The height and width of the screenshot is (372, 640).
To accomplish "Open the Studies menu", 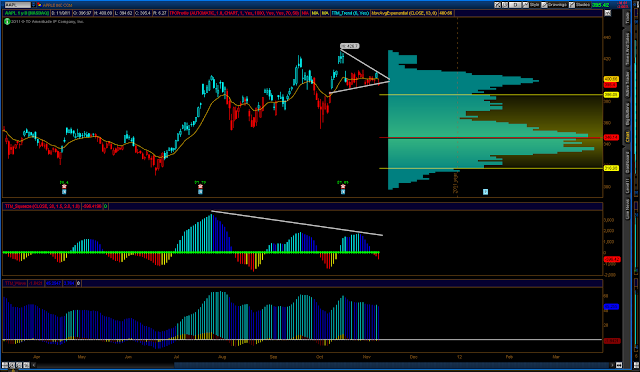I will click(583, 4).
